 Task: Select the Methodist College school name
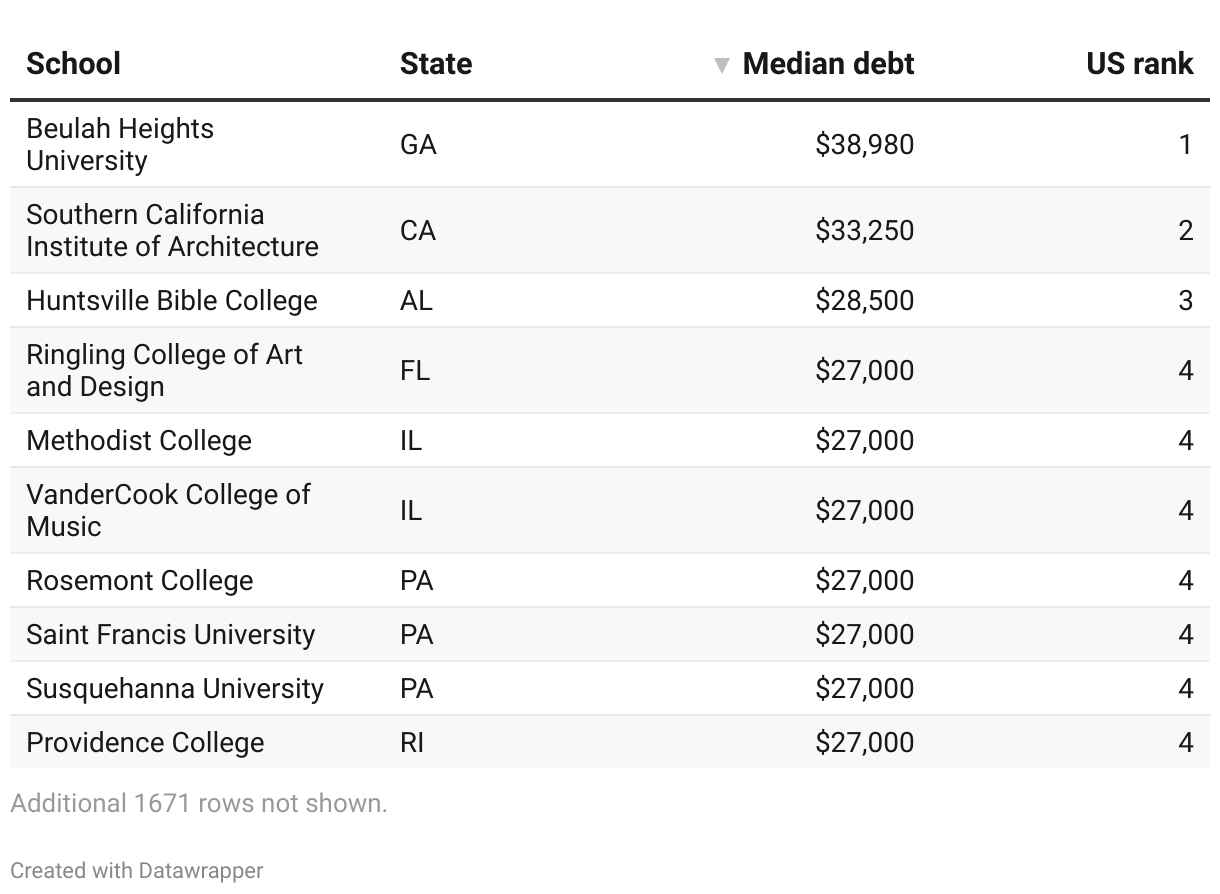coord(139,441)
